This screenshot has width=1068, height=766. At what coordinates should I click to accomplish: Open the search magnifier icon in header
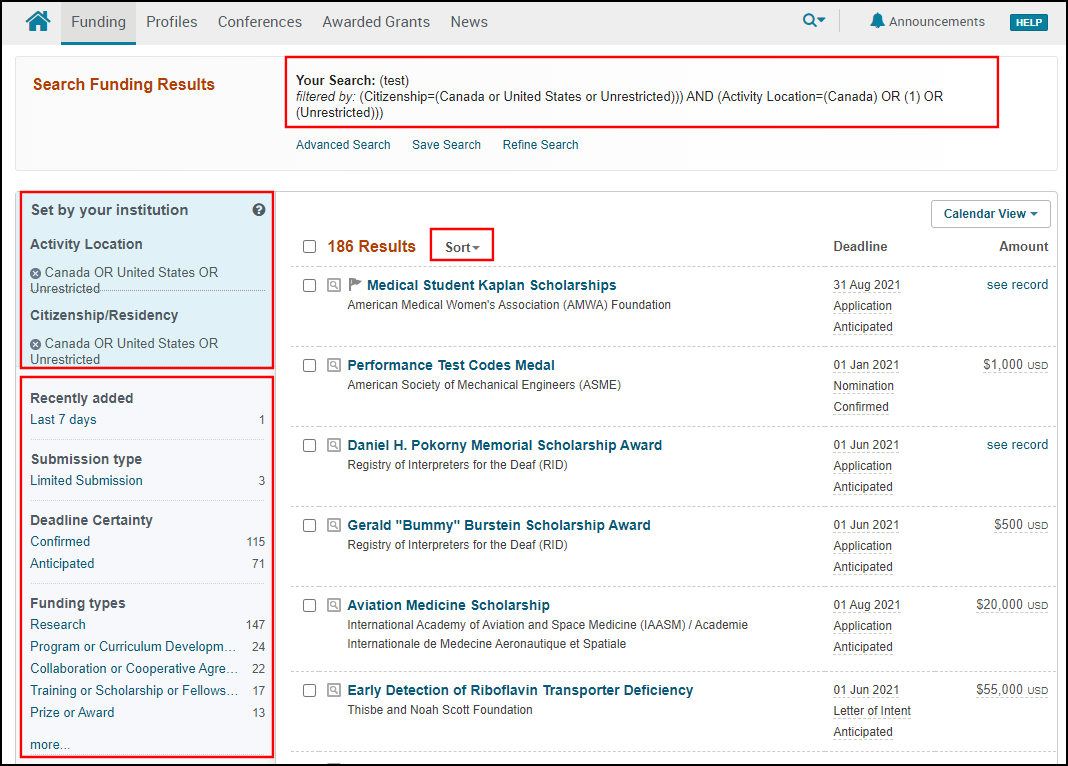(x=813, y=21)
